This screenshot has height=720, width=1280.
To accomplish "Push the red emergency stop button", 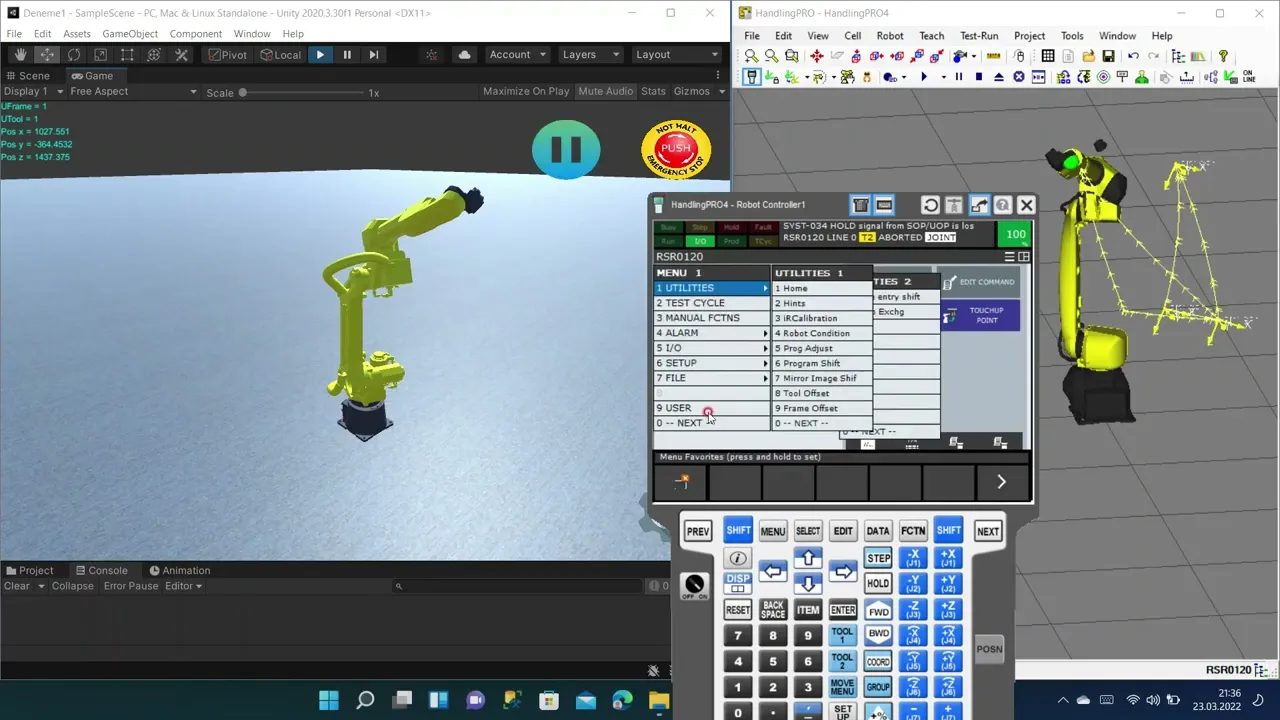I will tap(676, 150).
